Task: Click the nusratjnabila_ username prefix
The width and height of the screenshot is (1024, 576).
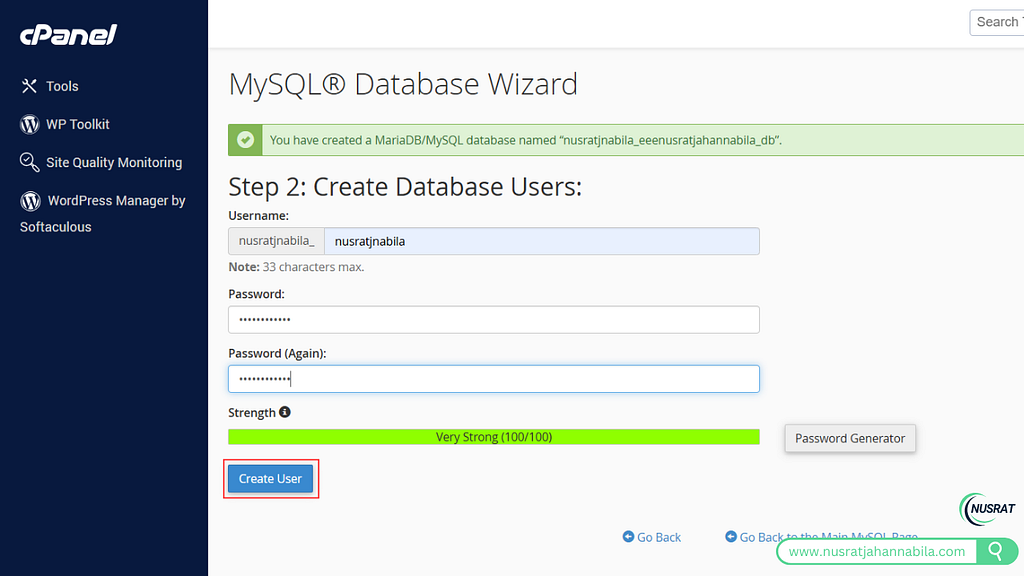Action: (x=276, y=241)
